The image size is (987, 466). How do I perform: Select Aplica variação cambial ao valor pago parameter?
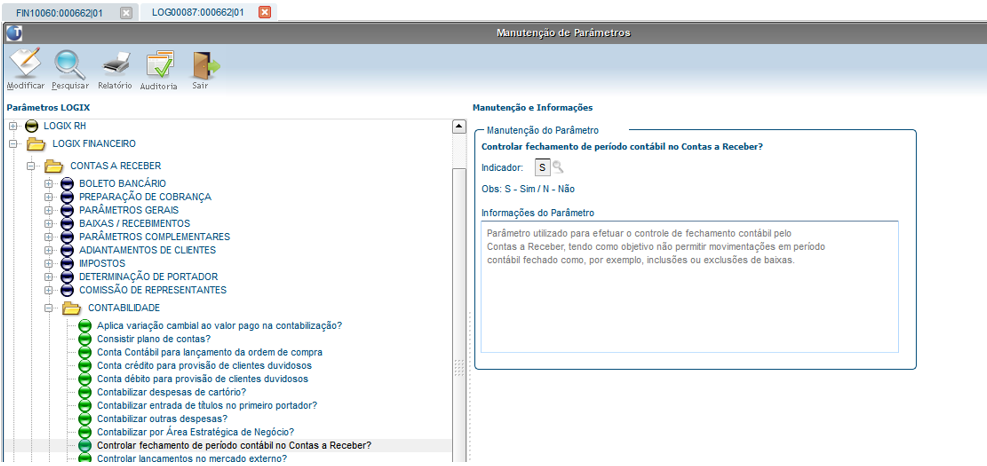[x=220, y=326]
